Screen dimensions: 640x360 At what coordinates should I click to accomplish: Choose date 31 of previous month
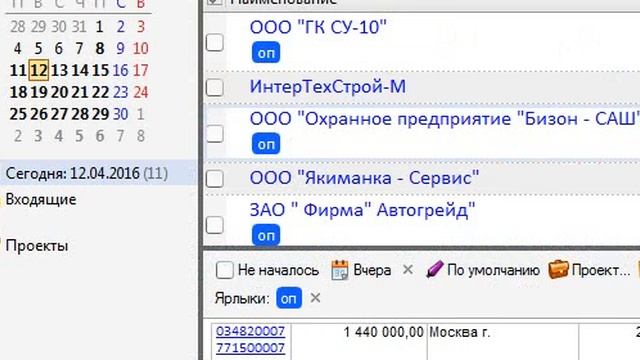[x=79, y=27]
